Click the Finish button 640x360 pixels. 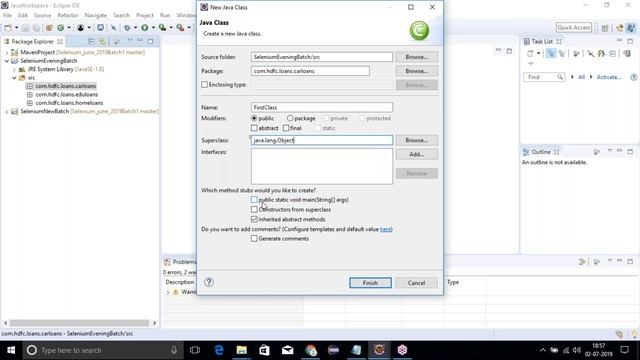tap(370, 283)
